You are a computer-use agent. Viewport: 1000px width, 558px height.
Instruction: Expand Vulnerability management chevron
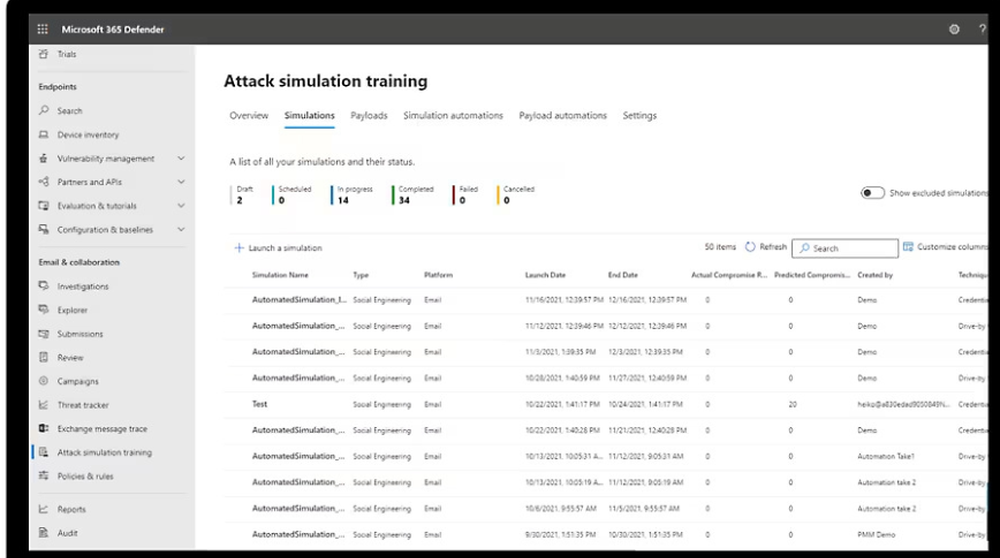[181, 158]
